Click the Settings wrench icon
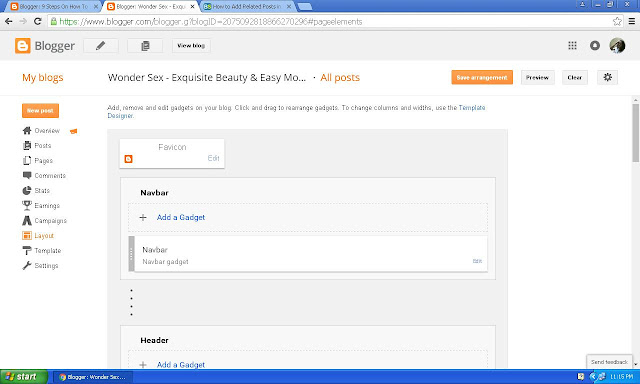The image size is (640, 384). pyautogui.click(x=27, y=266)
